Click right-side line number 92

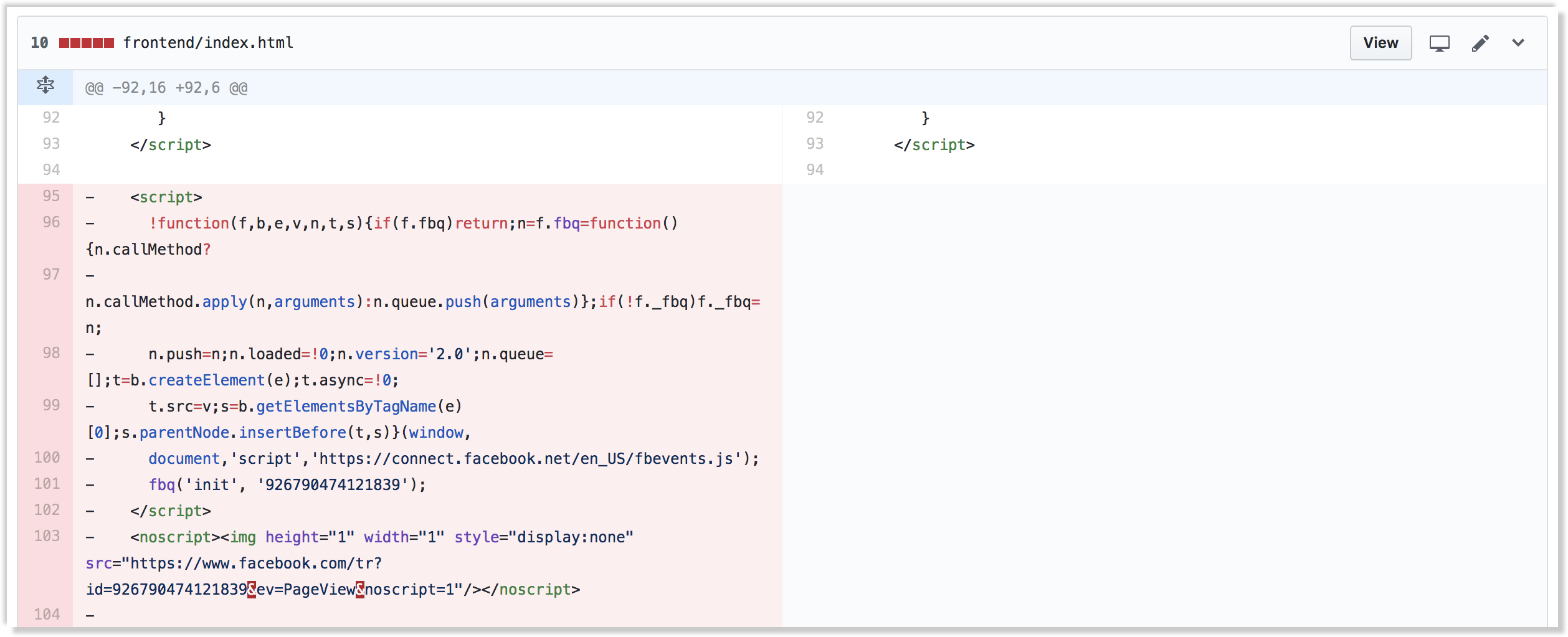(815, 118)
